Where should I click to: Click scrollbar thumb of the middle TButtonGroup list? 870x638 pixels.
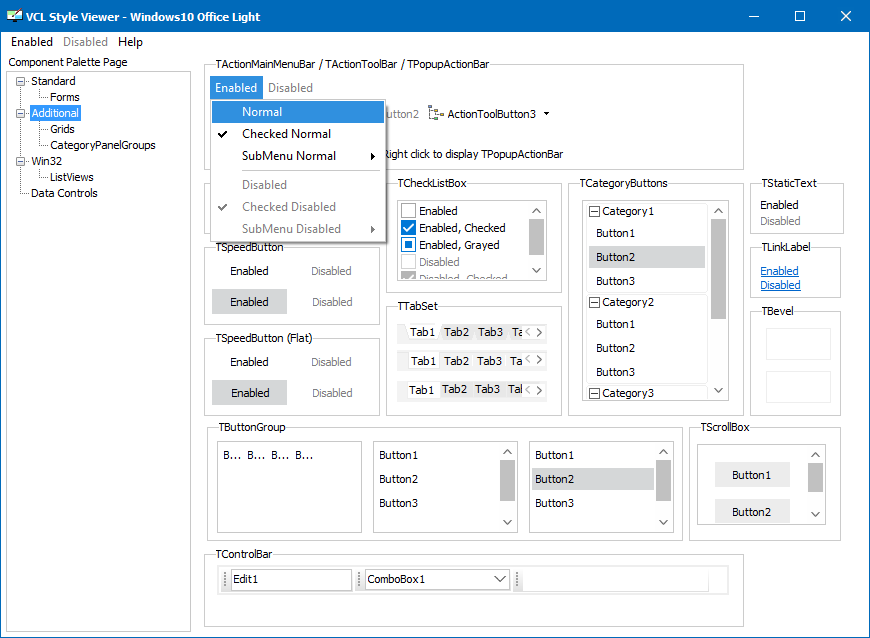[x=507, y=480]
